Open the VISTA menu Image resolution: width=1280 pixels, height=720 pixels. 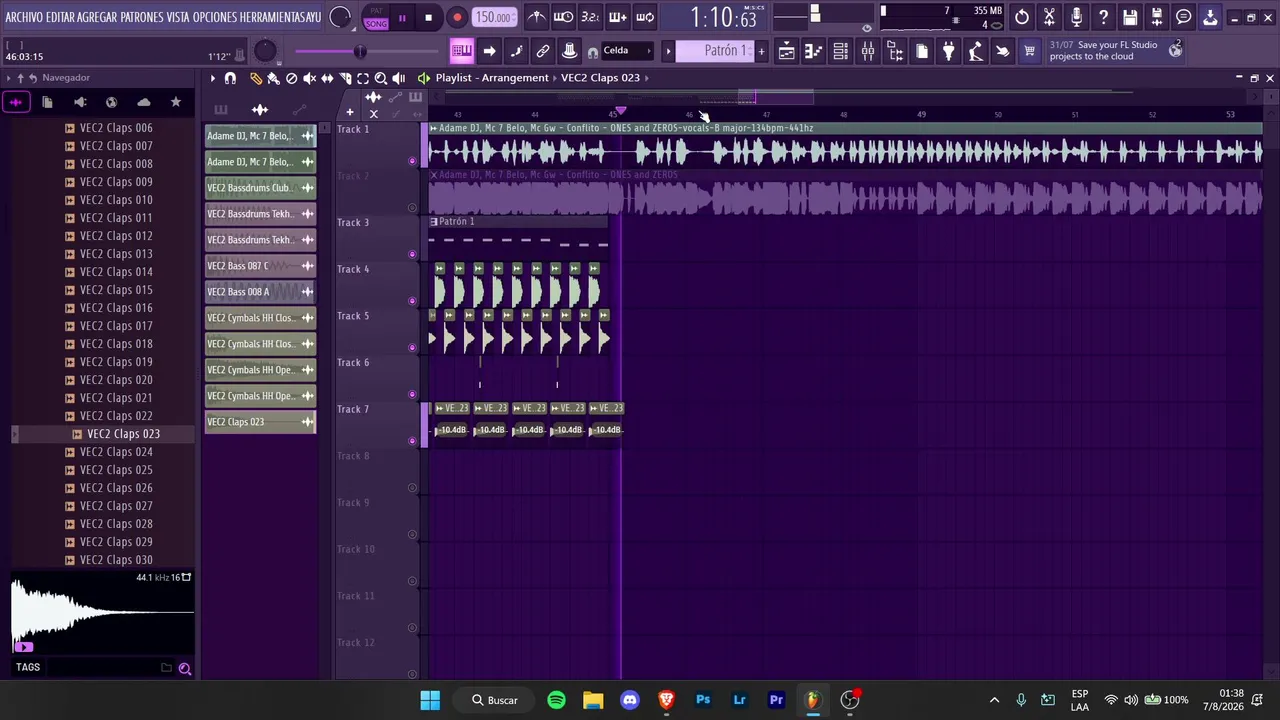(178, 17)
